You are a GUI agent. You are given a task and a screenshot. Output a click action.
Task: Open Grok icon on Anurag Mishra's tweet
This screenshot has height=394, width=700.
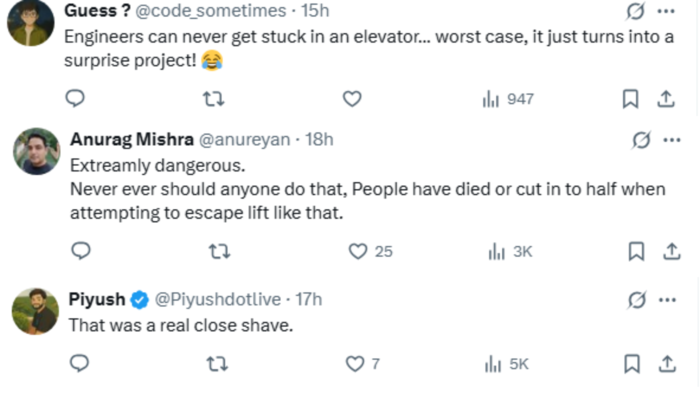pos(641,140)
